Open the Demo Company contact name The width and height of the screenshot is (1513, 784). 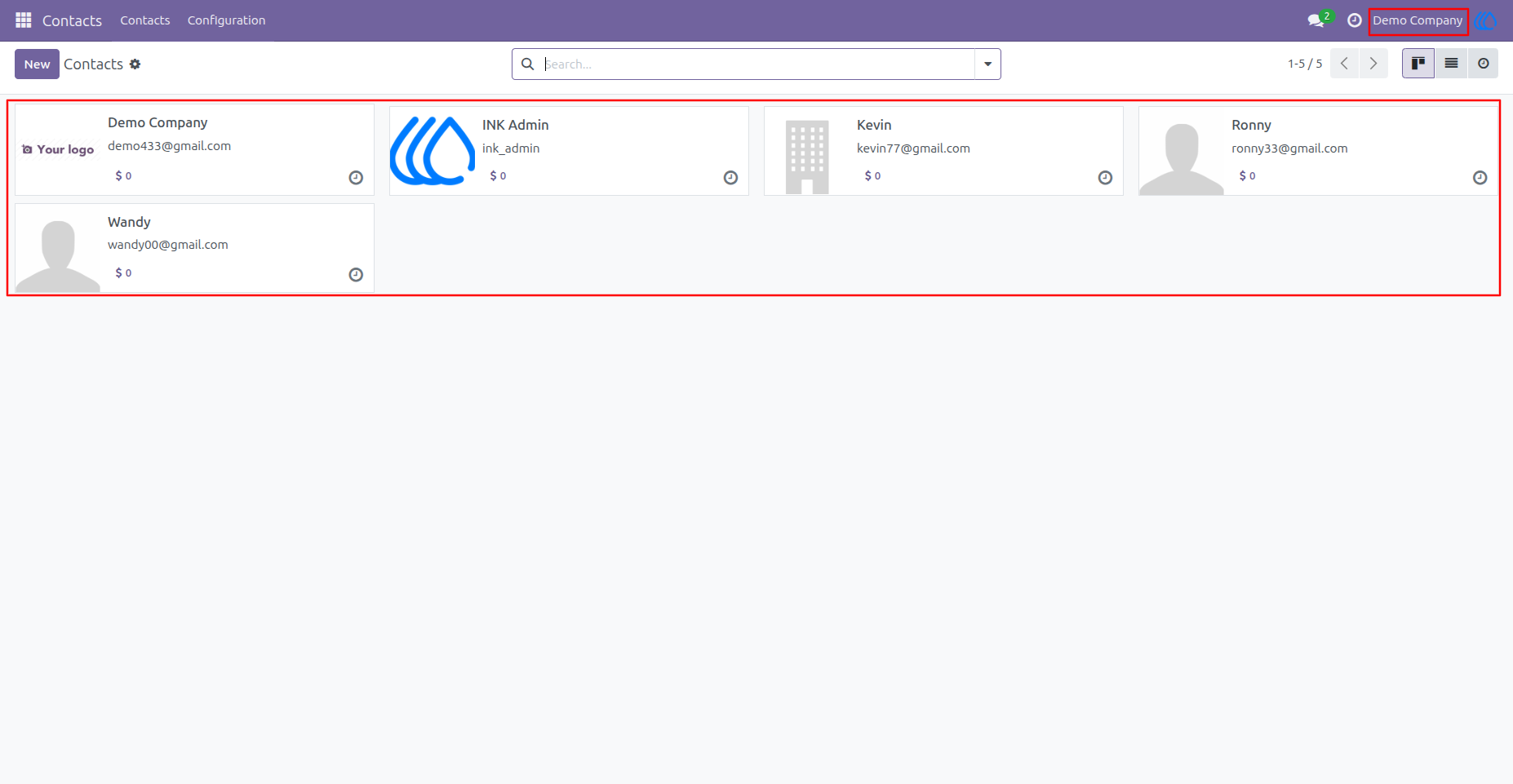tap(158, 122)
